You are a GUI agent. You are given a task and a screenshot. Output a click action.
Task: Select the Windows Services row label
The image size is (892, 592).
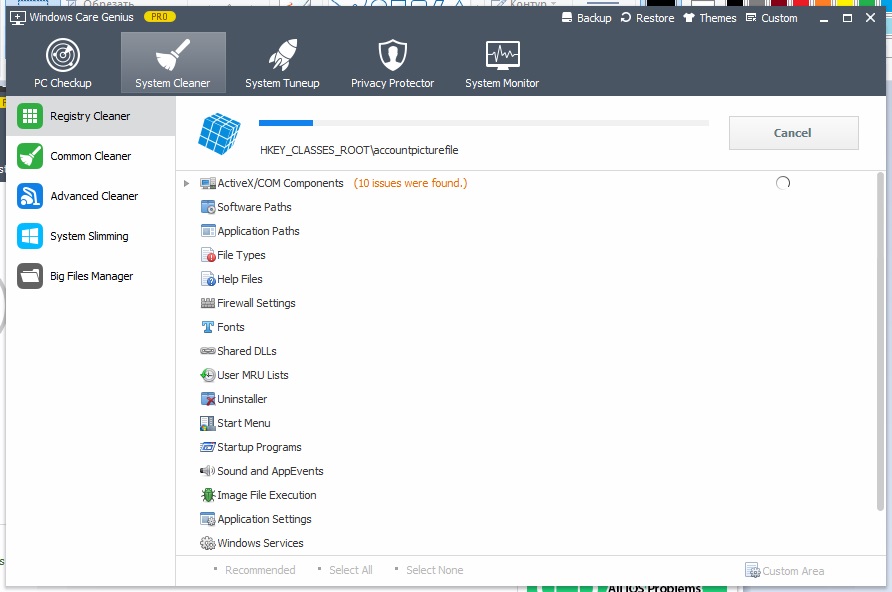(x=260, y=543)
